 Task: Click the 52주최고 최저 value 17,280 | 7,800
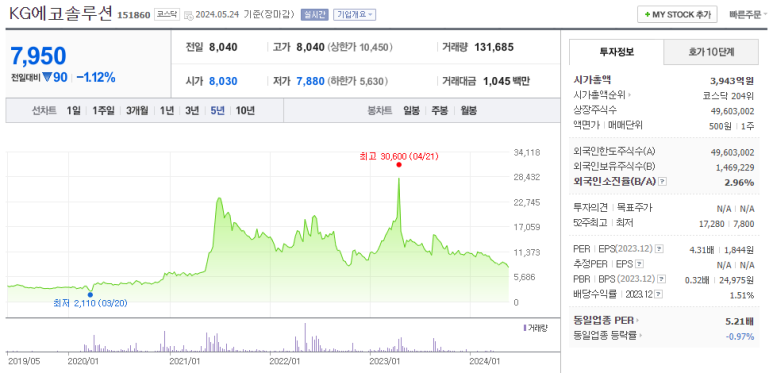coord(726,224)
